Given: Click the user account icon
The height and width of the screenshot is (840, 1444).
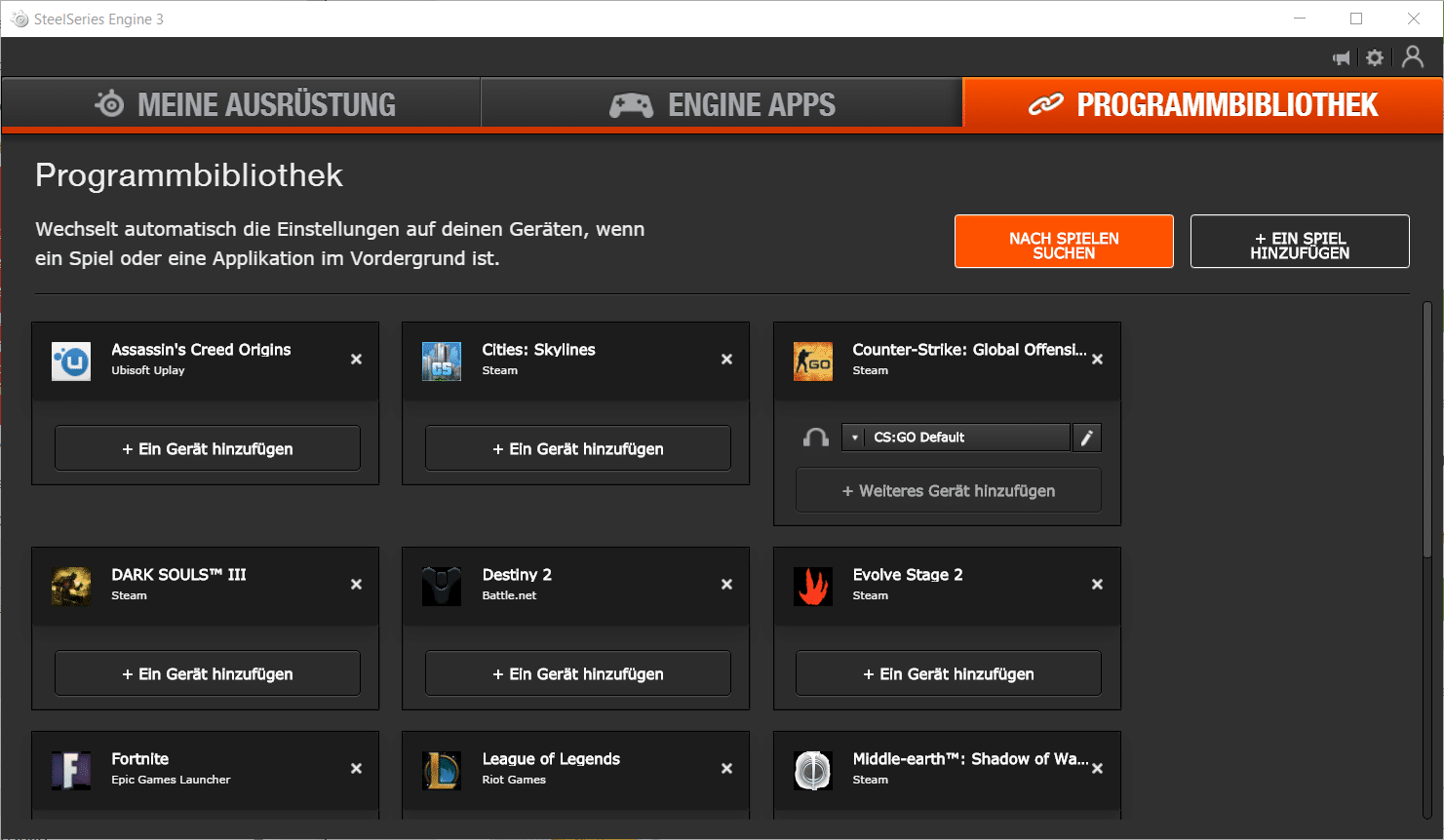Looking at the screenshot, I should [1412, 57].
